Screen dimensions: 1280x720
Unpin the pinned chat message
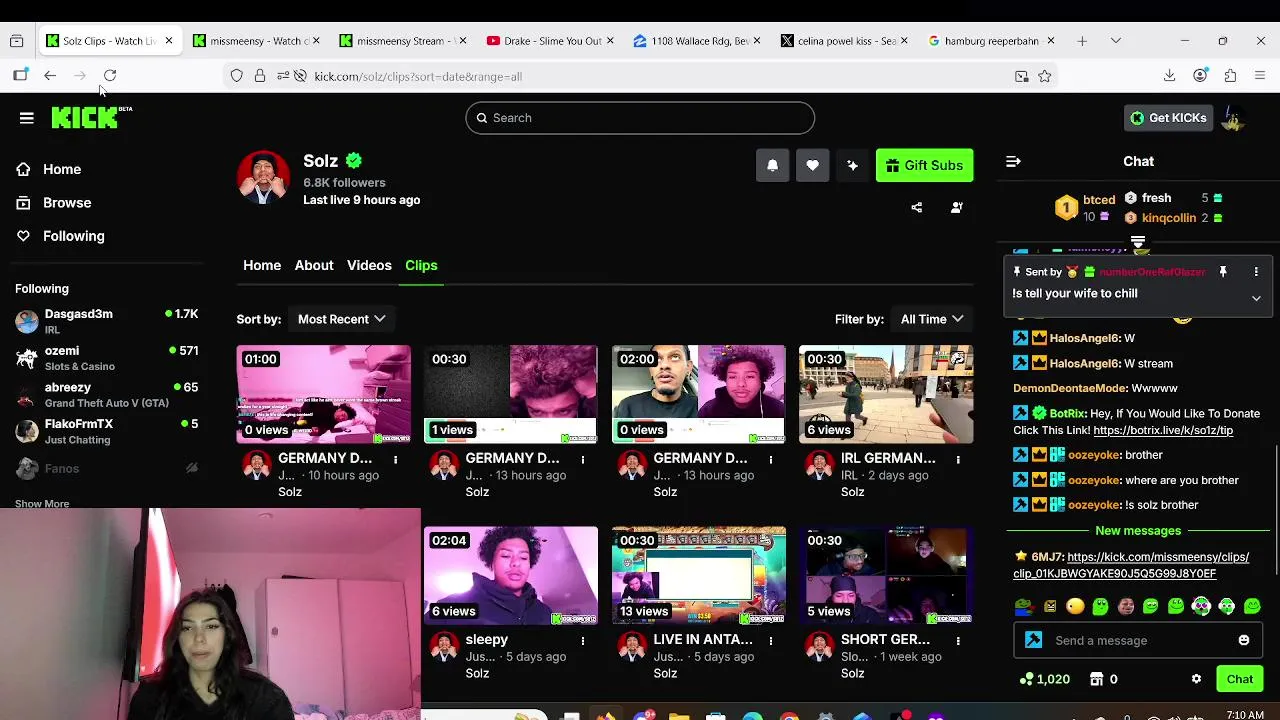coord(1223,272)
